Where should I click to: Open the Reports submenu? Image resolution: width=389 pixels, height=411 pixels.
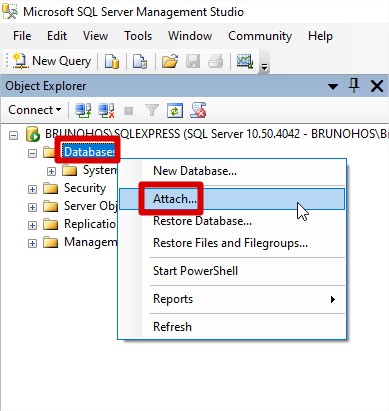[x=232, y=299]
